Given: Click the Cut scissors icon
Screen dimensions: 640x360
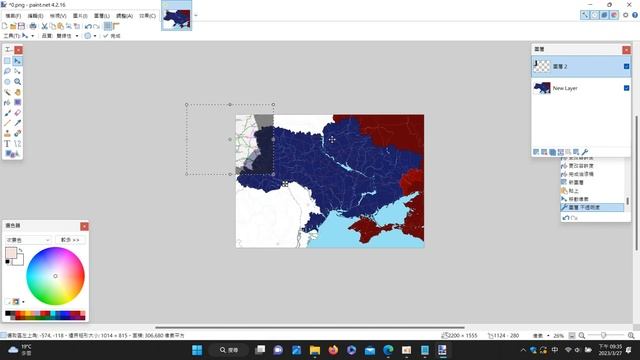Looking at the screenshot, I should (44, 26).
